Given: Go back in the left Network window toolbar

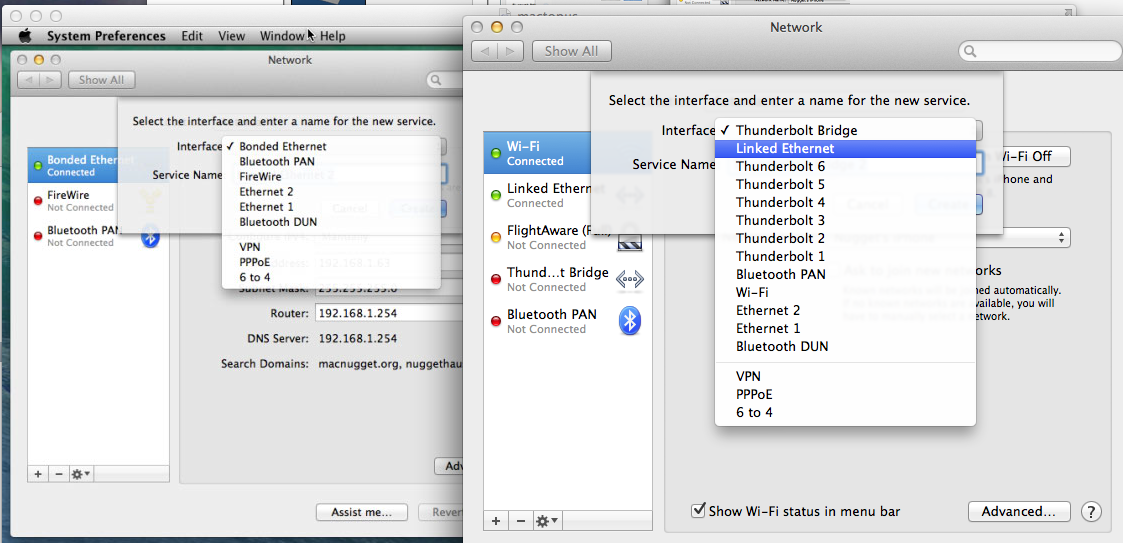Looking at the screenshot, I should tap(29, 80).
